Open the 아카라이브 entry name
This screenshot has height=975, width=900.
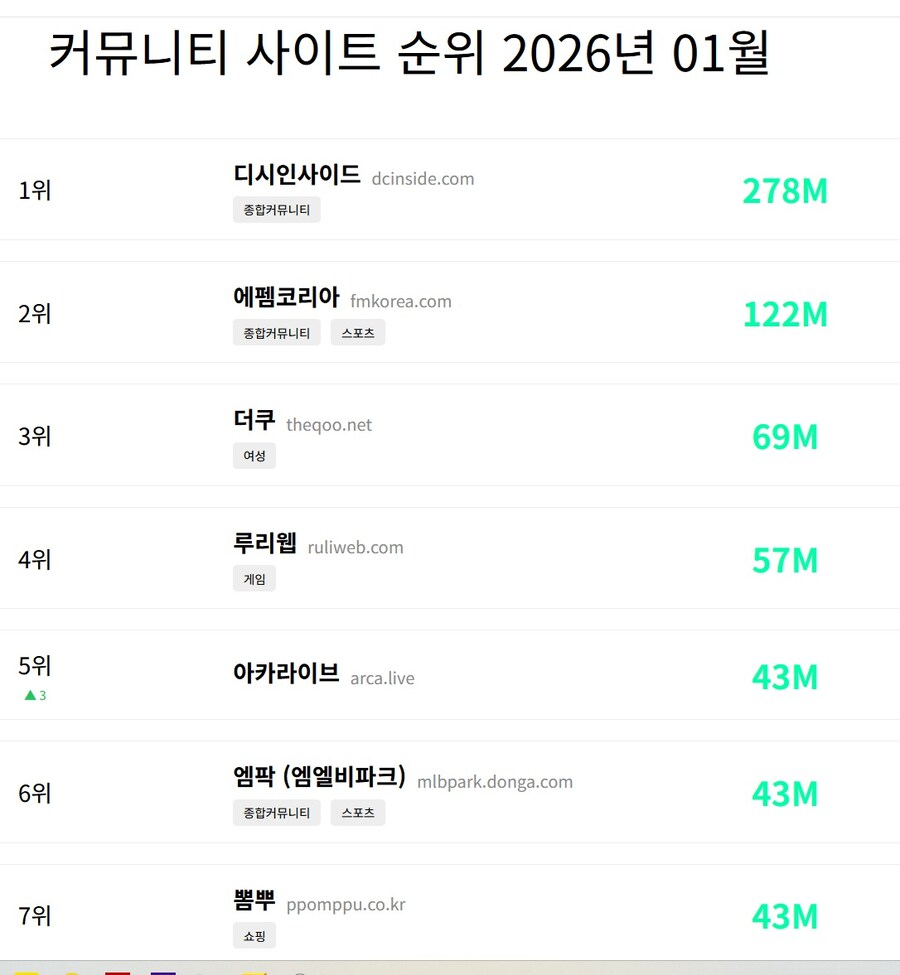click(x=286, y=674)
